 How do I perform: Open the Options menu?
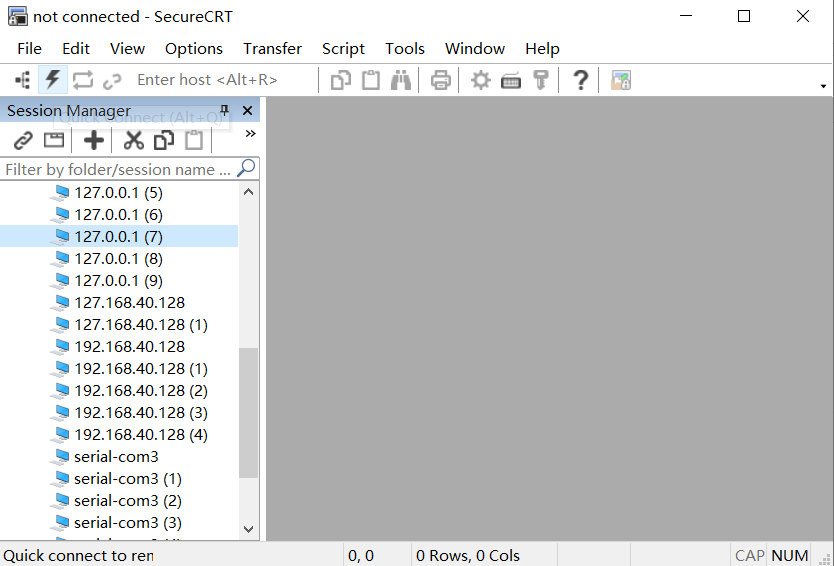tap(194, 48)
